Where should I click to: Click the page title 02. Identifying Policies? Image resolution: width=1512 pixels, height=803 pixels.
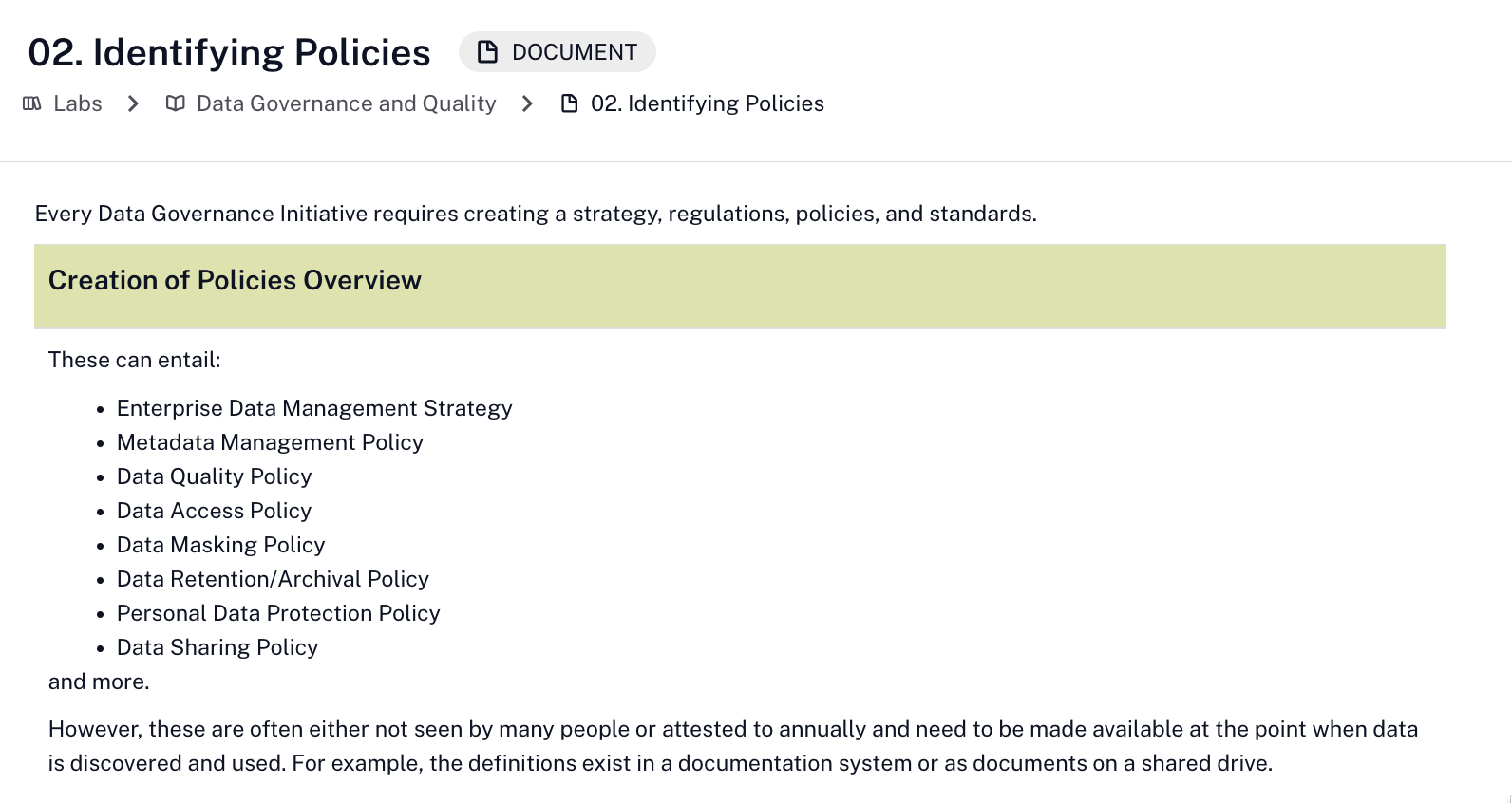pyautogui.click(x=229, y=53)
